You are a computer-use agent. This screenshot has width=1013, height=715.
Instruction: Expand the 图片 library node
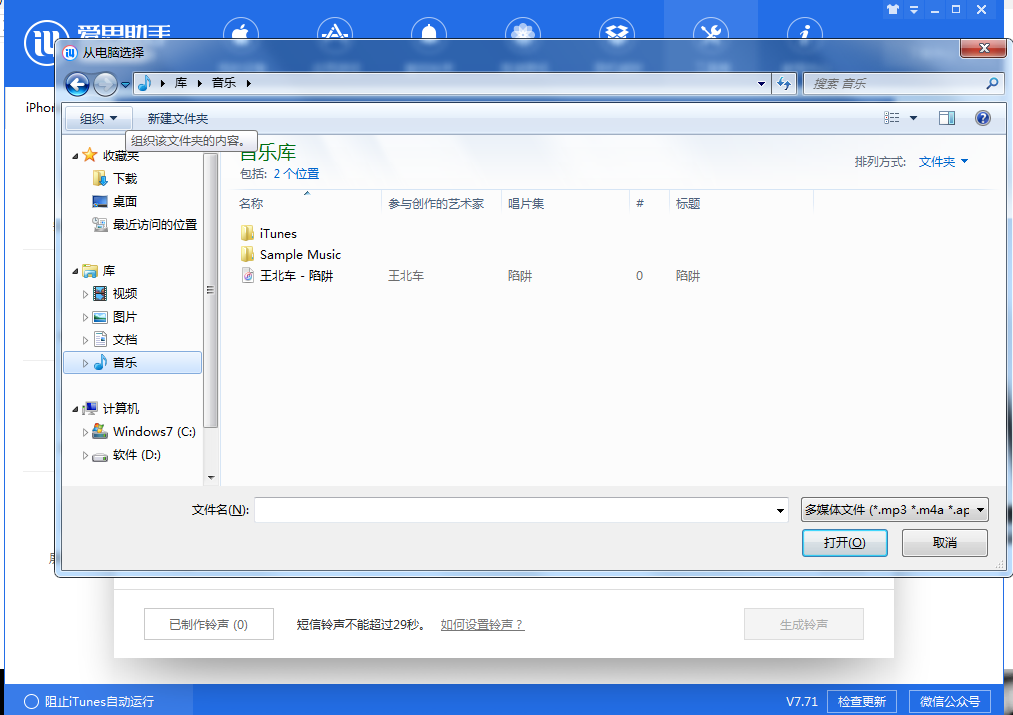tap(85, 318)
